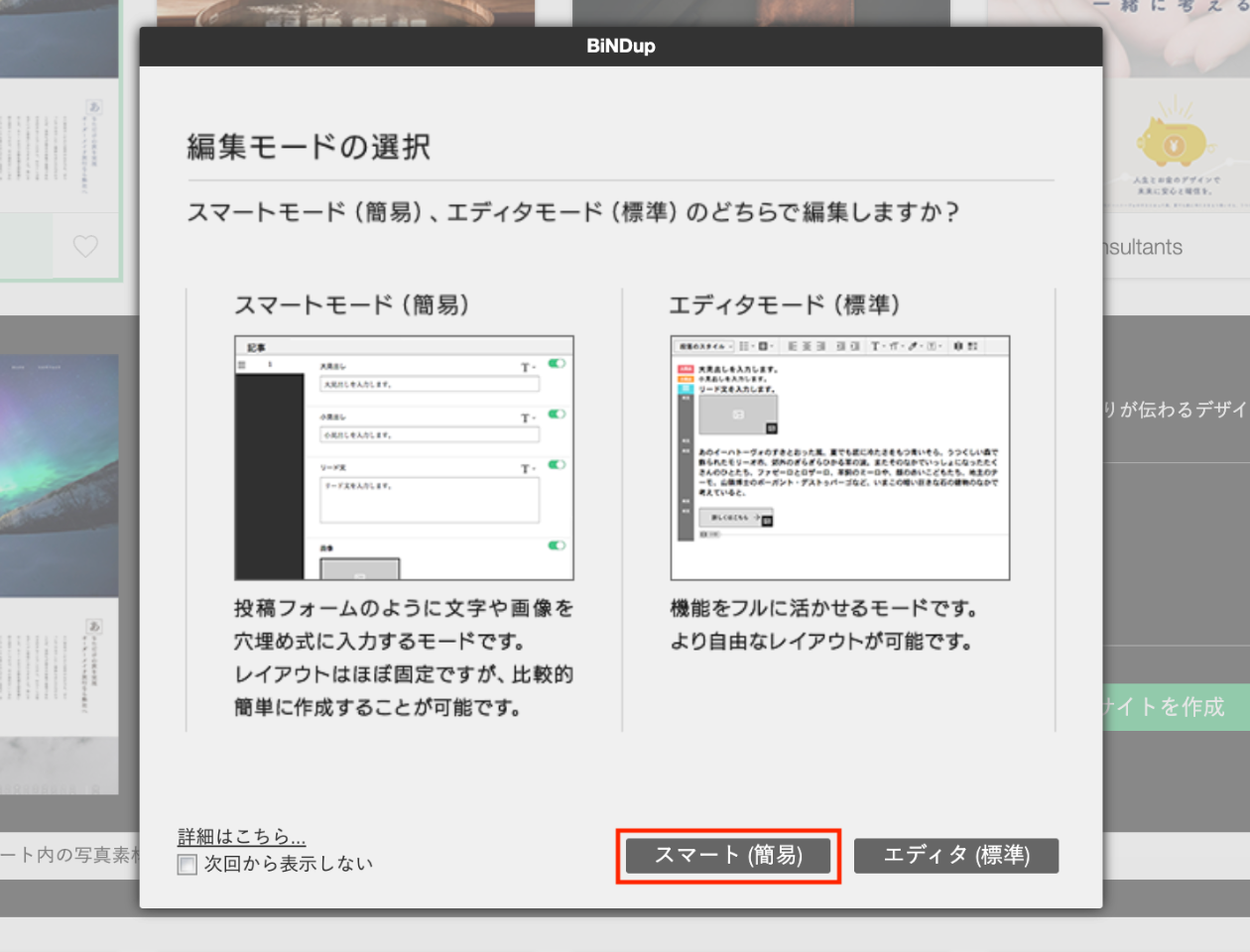Image resolution: width=1250 pixels, height=952 pixels.
Task: Enable the 次回から表示しない checkbox
Action: click(x=187, y=865)
